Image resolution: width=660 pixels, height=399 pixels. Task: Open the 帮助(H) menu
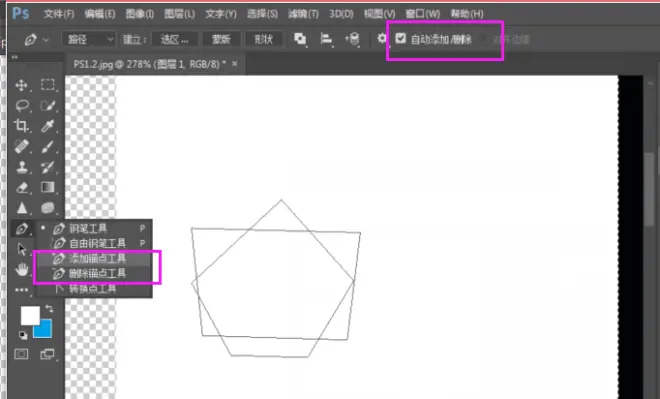click(x=467, y=14)
